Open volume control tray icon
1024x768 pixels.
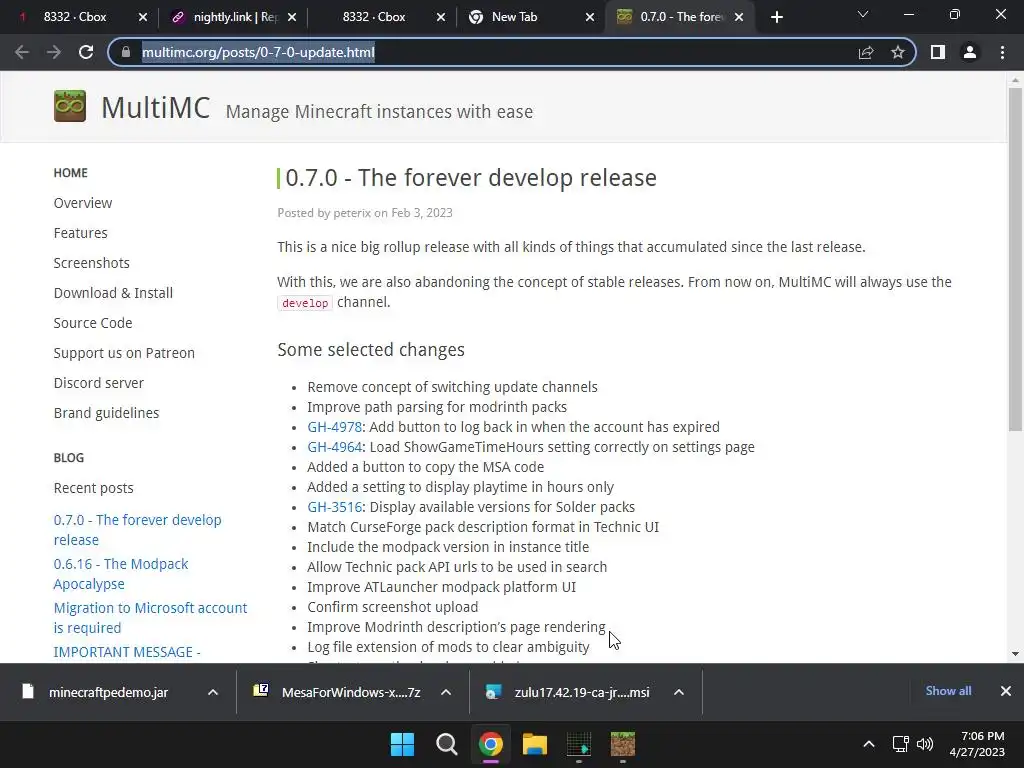click(x=925, y=744)
